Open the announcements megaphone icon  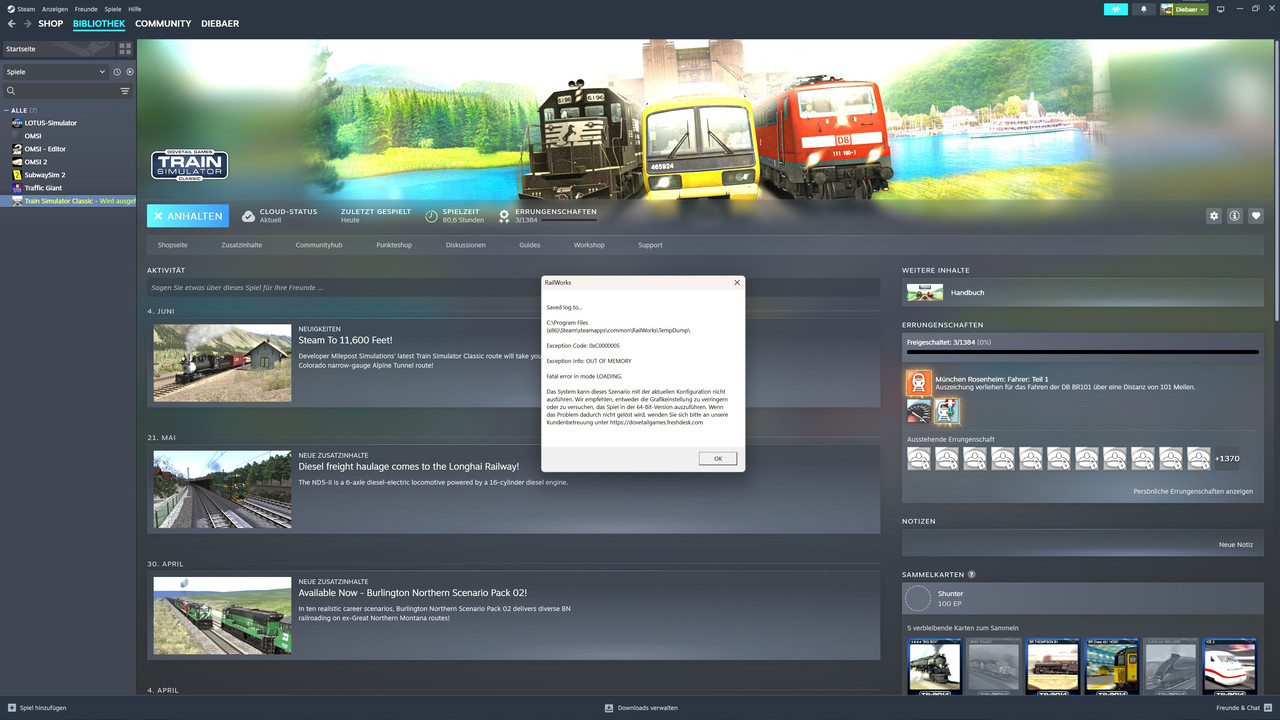(1115, 9)
